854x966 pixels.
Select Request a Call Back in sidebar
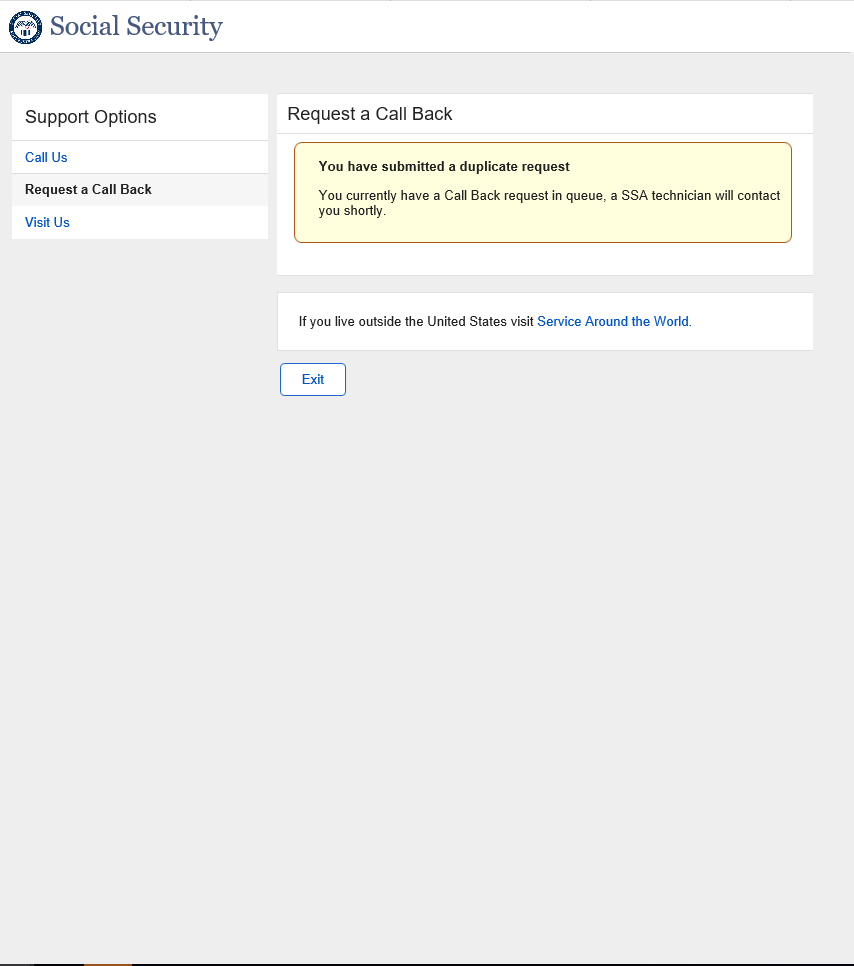(x=88, y=189)
